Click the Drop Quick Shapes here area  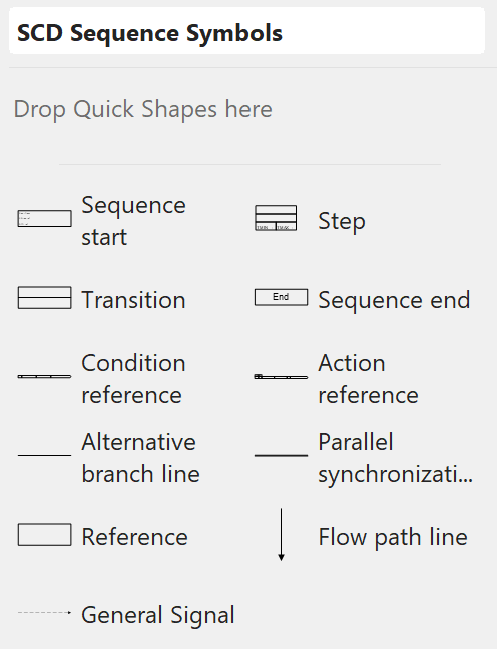tap(143, 109)
